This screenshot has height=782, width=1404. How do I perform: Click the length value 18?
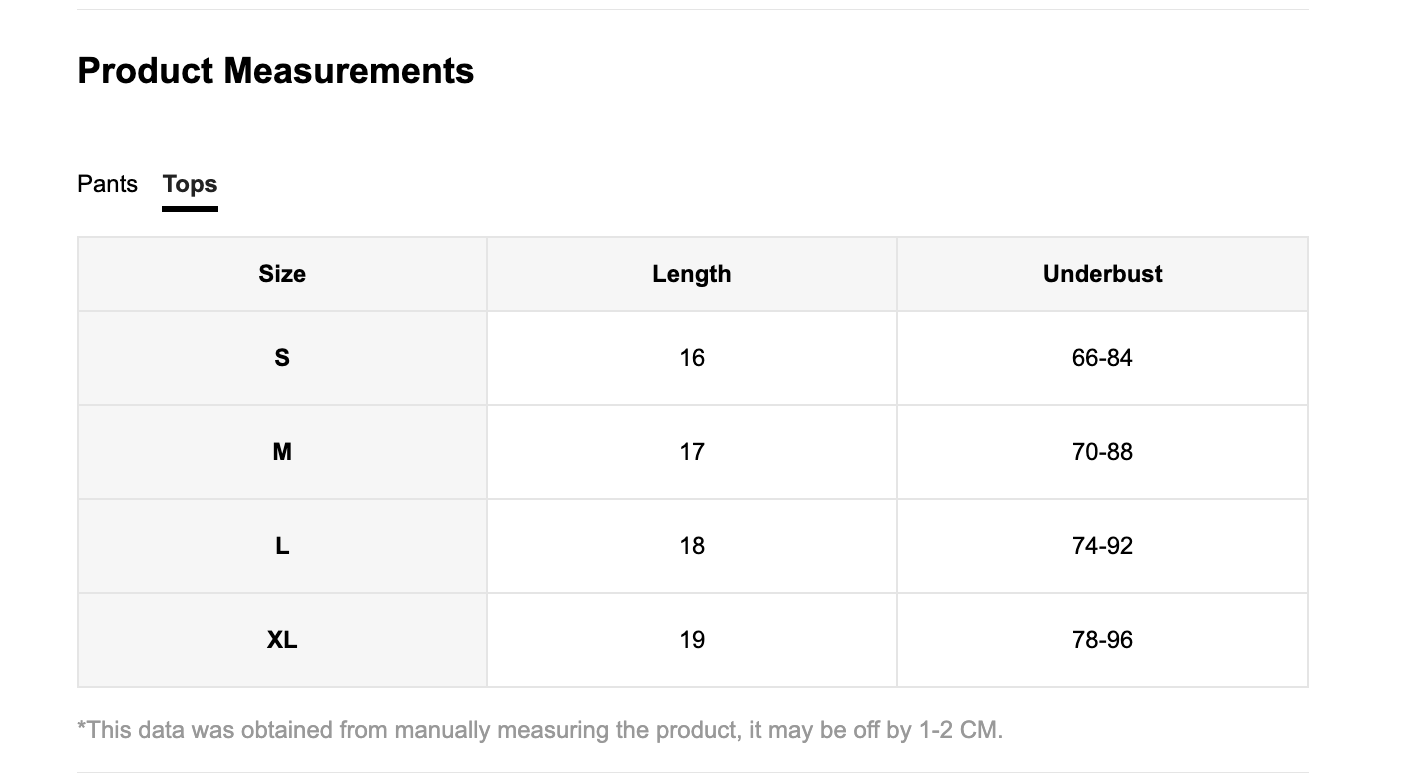[692, 546]
